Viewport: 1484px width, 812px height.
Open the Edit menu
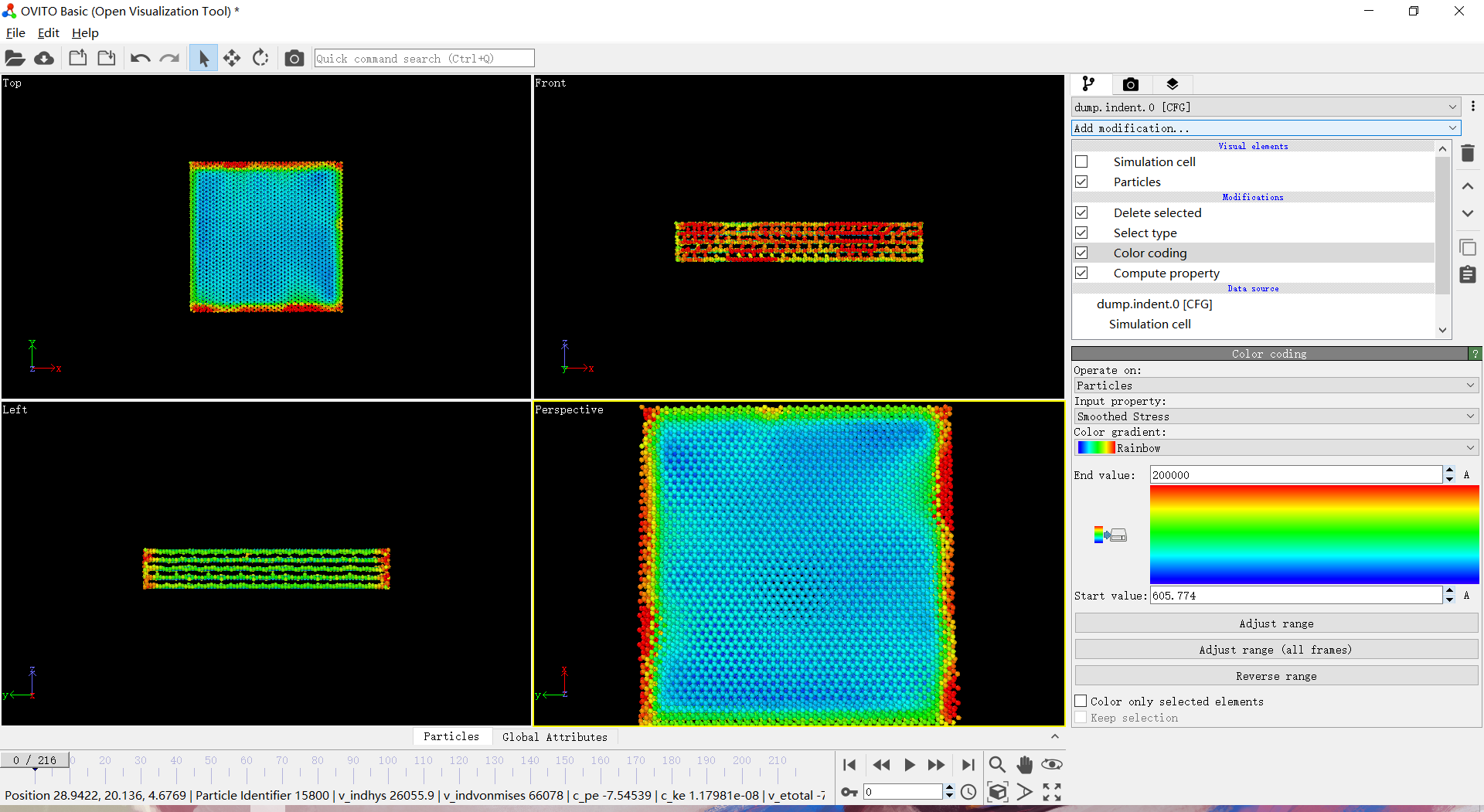click(48, 33)
